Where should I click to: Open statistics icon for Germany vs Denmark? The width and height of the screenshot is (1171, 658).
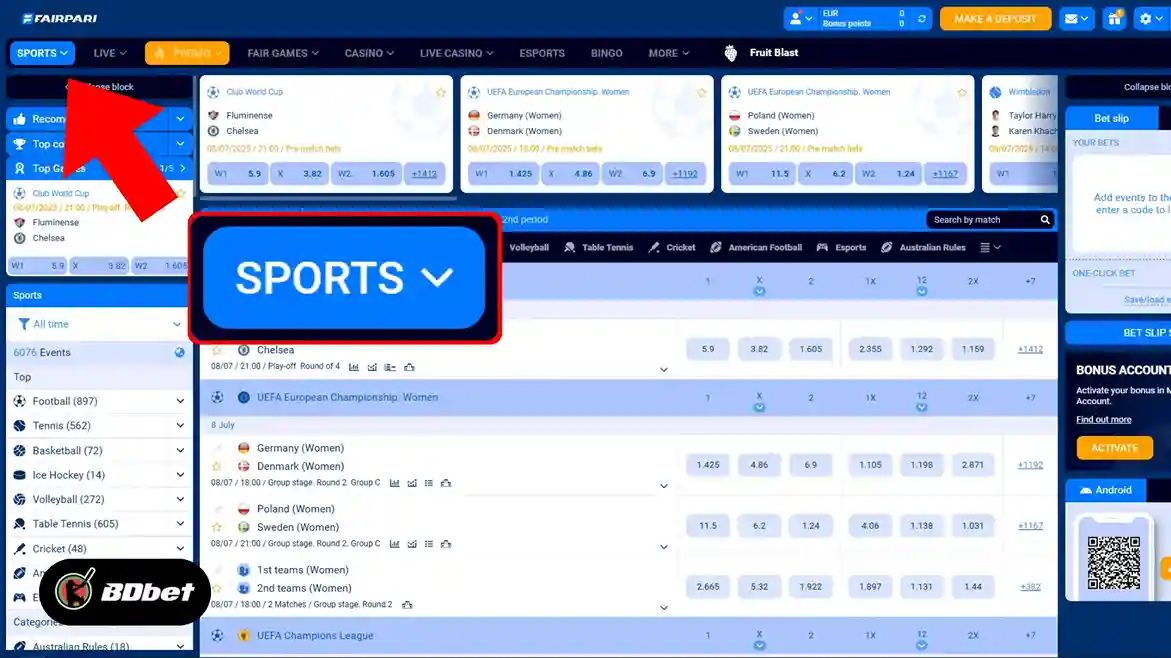394,483
